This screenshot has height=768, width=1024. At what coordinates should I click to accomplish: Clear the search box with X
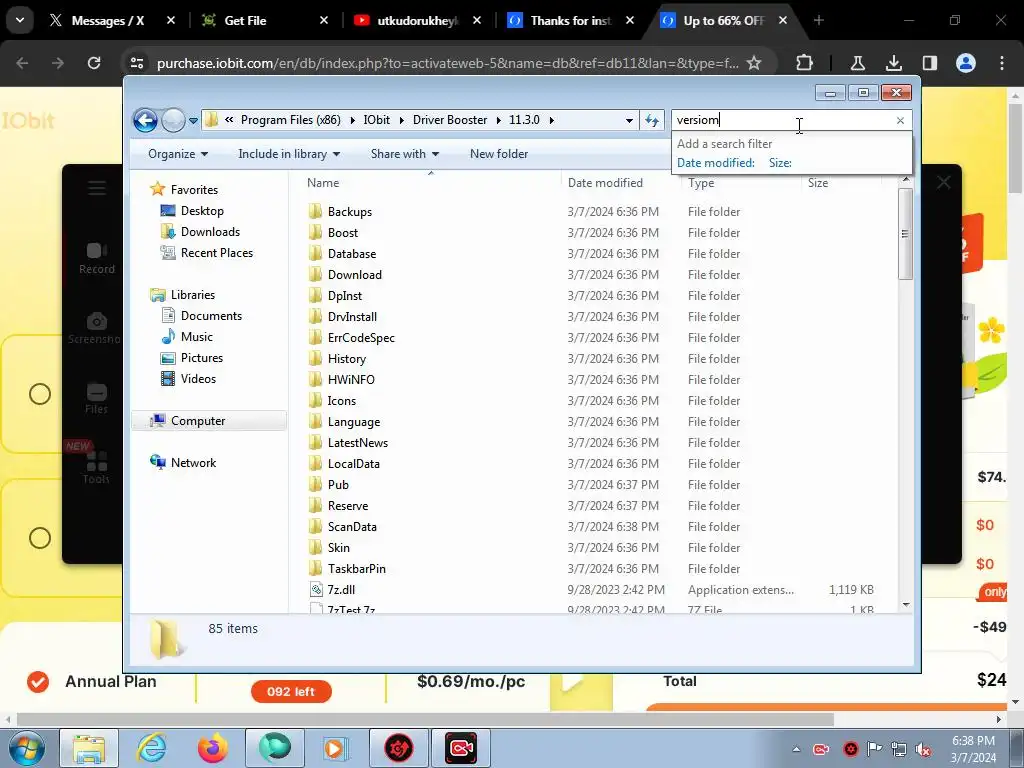(901, 120)
